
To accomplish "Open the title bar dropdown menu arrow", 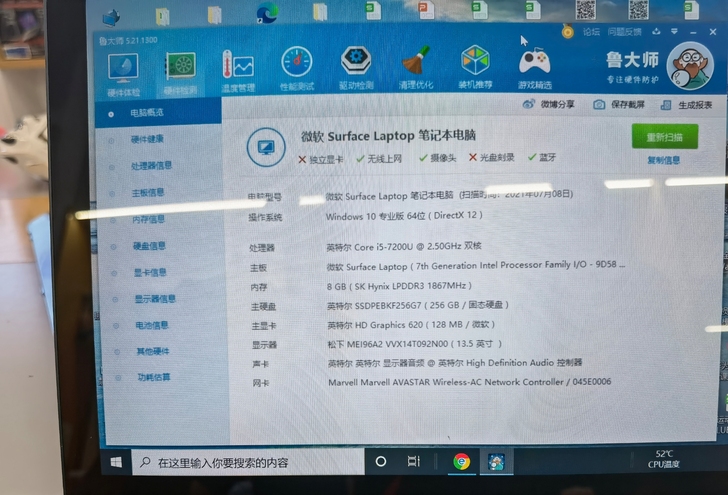I will coord(674,31).
